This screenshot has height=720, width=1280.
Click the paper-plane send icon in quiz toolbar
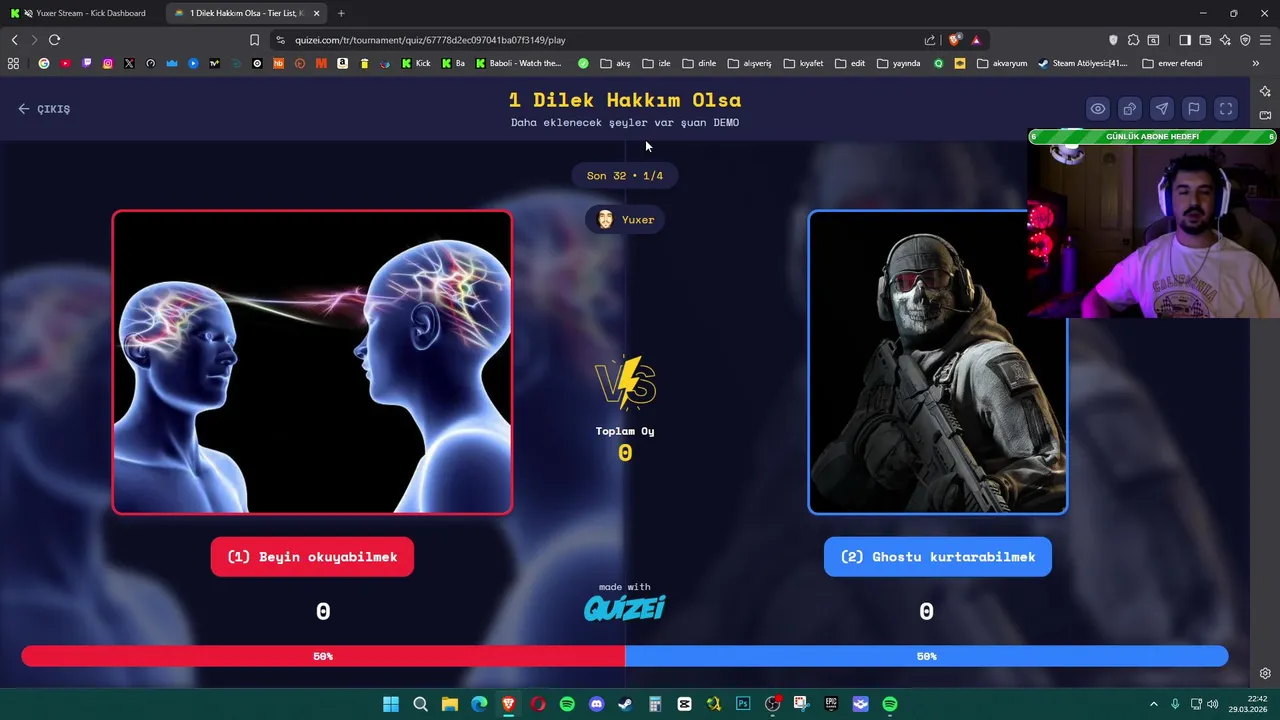[x=1162, y=109]
